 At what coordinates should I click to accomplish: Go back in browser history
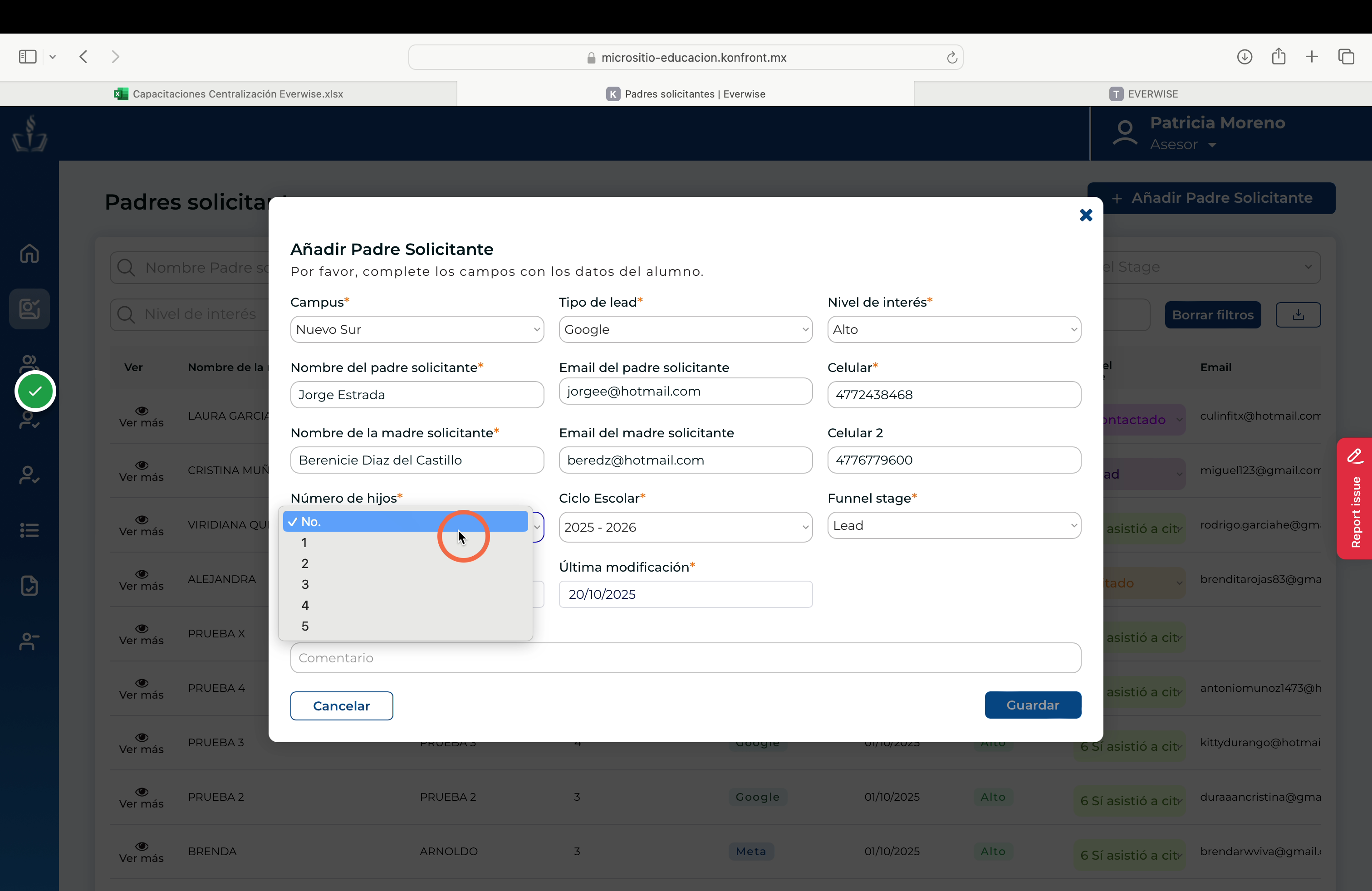[x=83, y=56]
